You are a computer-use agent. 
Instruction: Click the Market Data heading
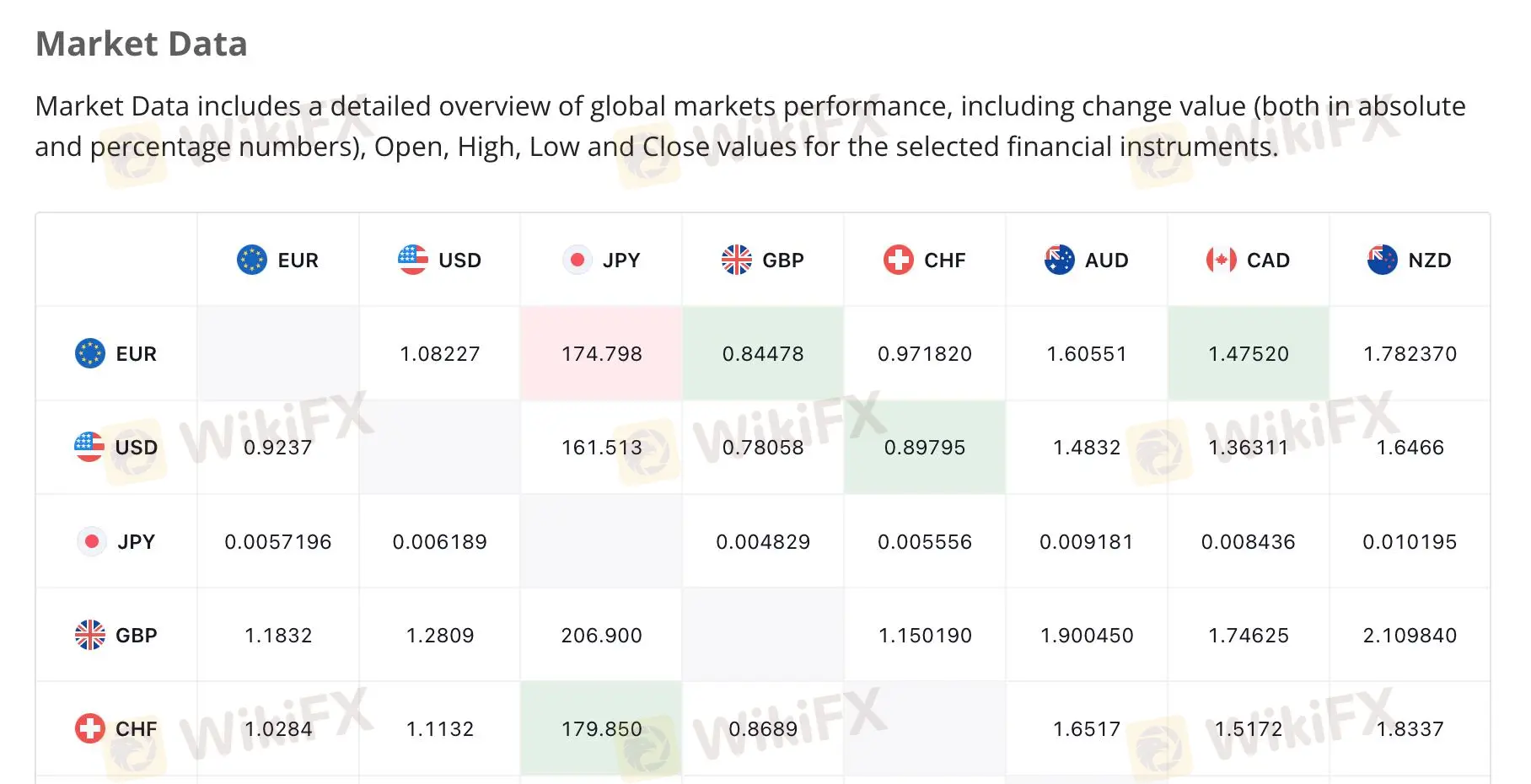coord(142,44)
